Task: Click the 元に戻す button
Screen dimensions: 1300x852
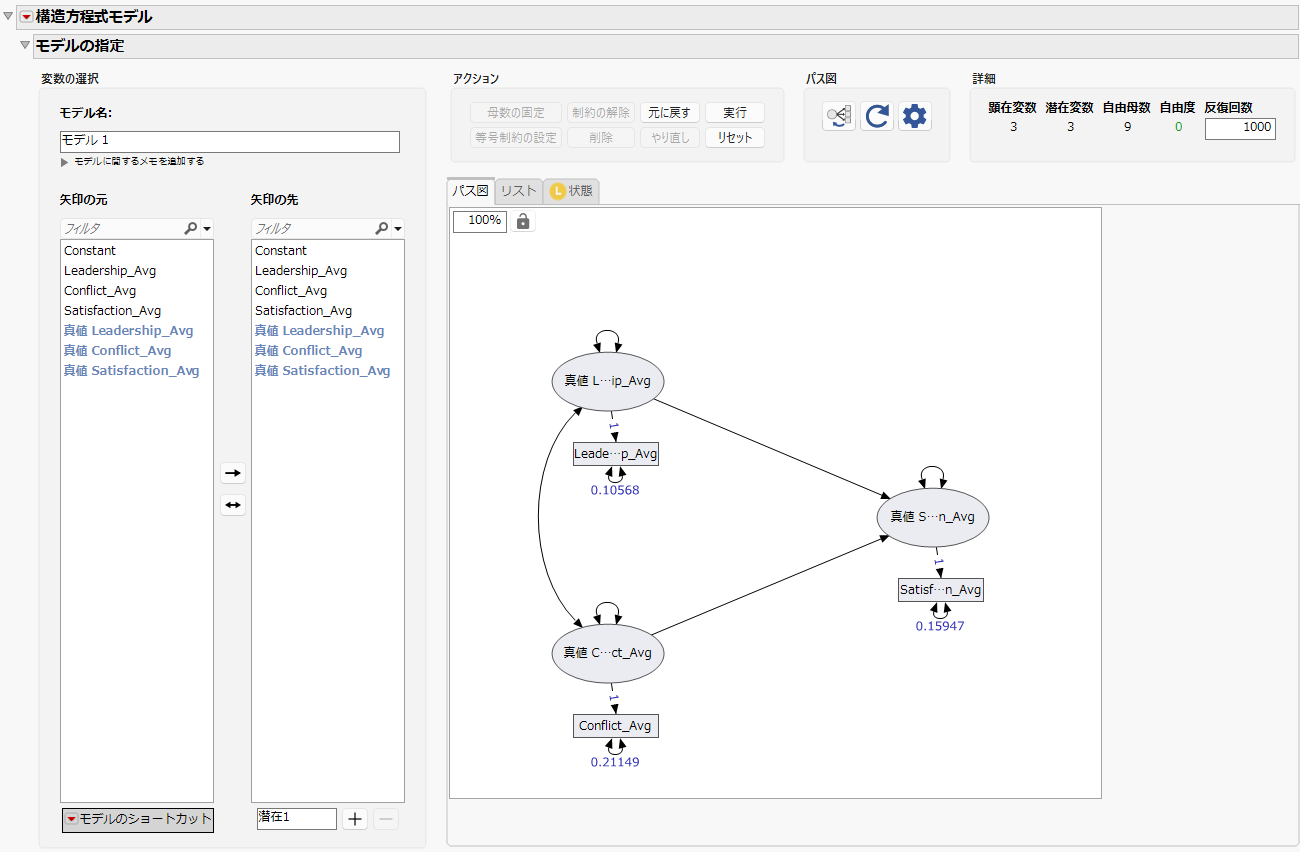Action: click(x=670, y=113)
